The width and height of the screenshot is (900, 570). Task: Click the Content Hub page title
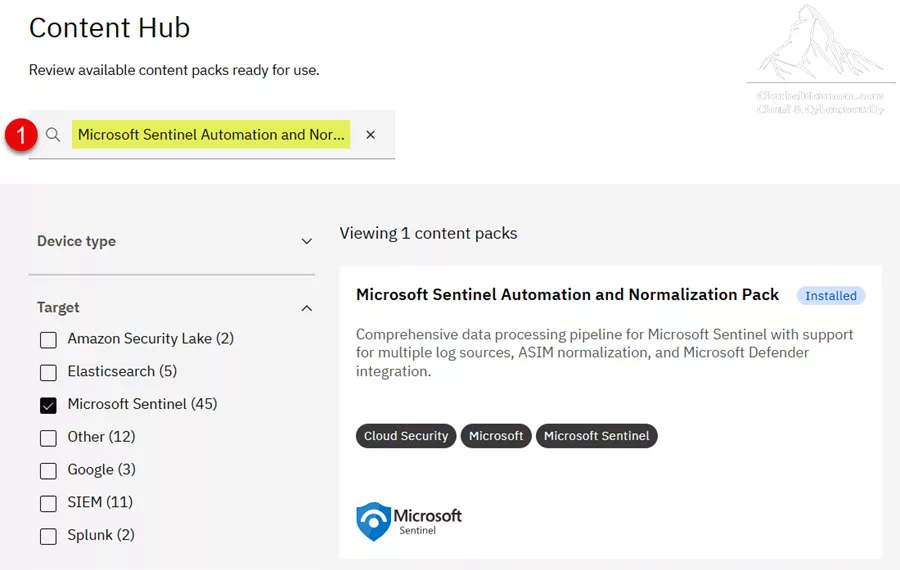(x=109, y=28)
